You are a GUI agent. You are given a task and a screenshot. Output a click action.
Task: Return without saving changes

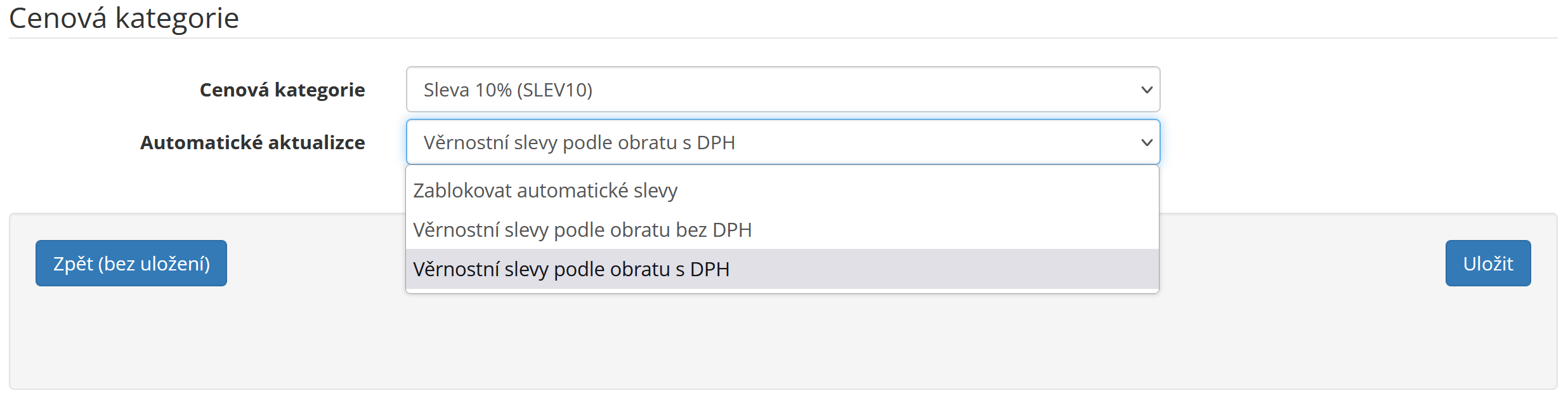pyautogui.click(x=131, y=263)
